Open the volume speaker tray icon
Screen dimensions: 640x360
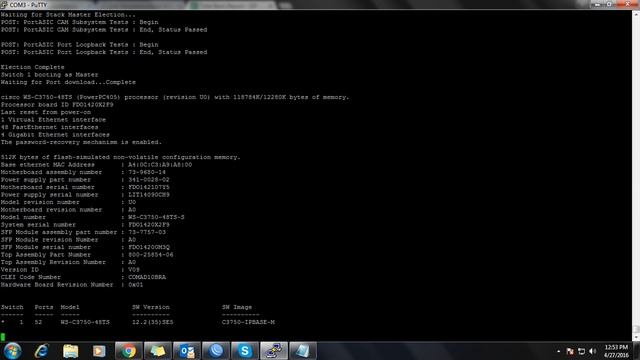(x=593, y=351)
